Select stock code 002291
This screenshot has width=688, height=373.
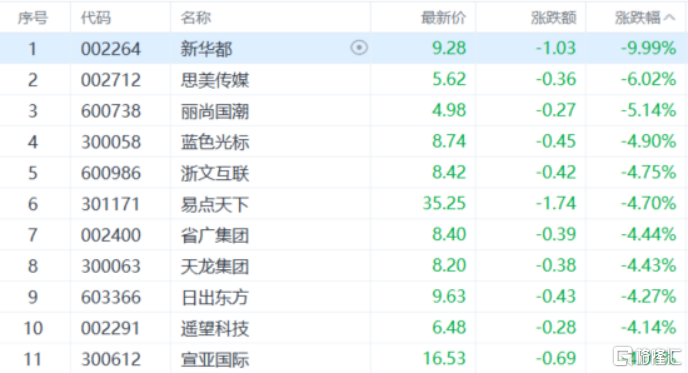111,328
